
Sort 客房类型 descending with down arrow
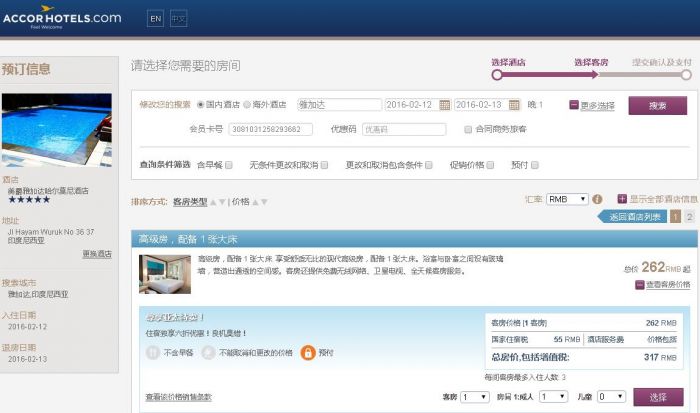coord(222,202)
